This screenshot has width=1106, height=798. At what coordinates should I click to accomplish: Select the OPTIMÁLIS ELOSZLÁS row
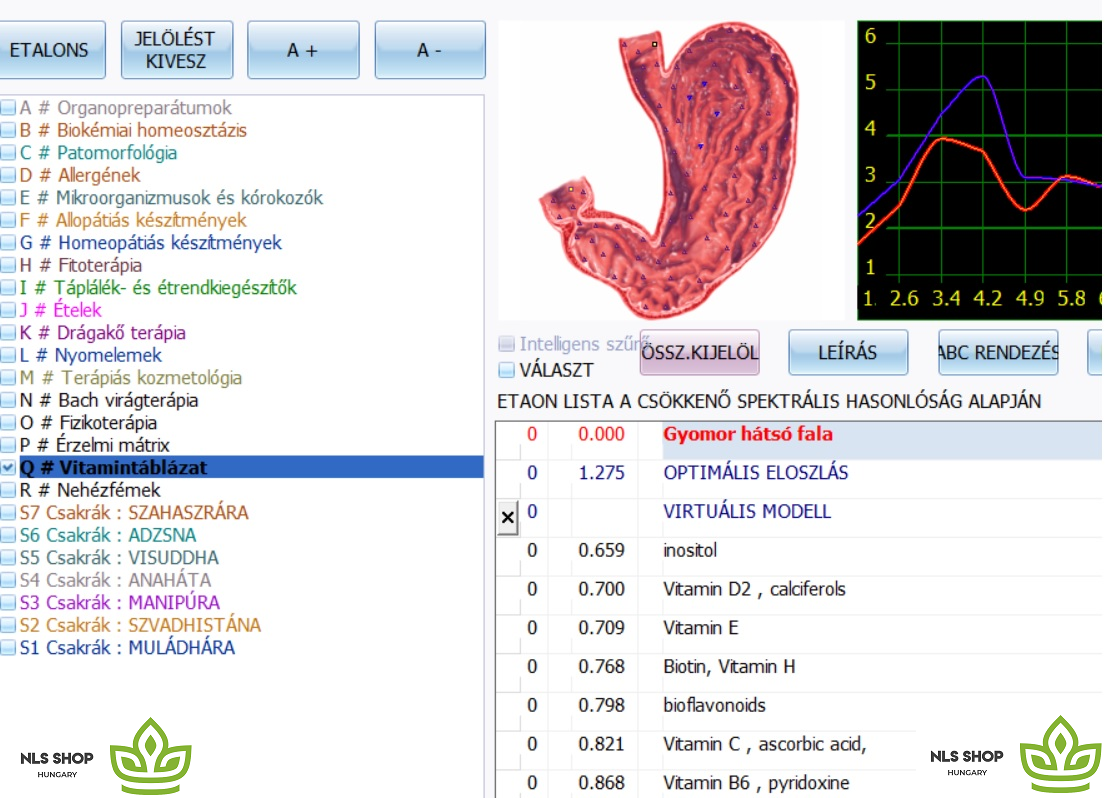pos(799,479)
